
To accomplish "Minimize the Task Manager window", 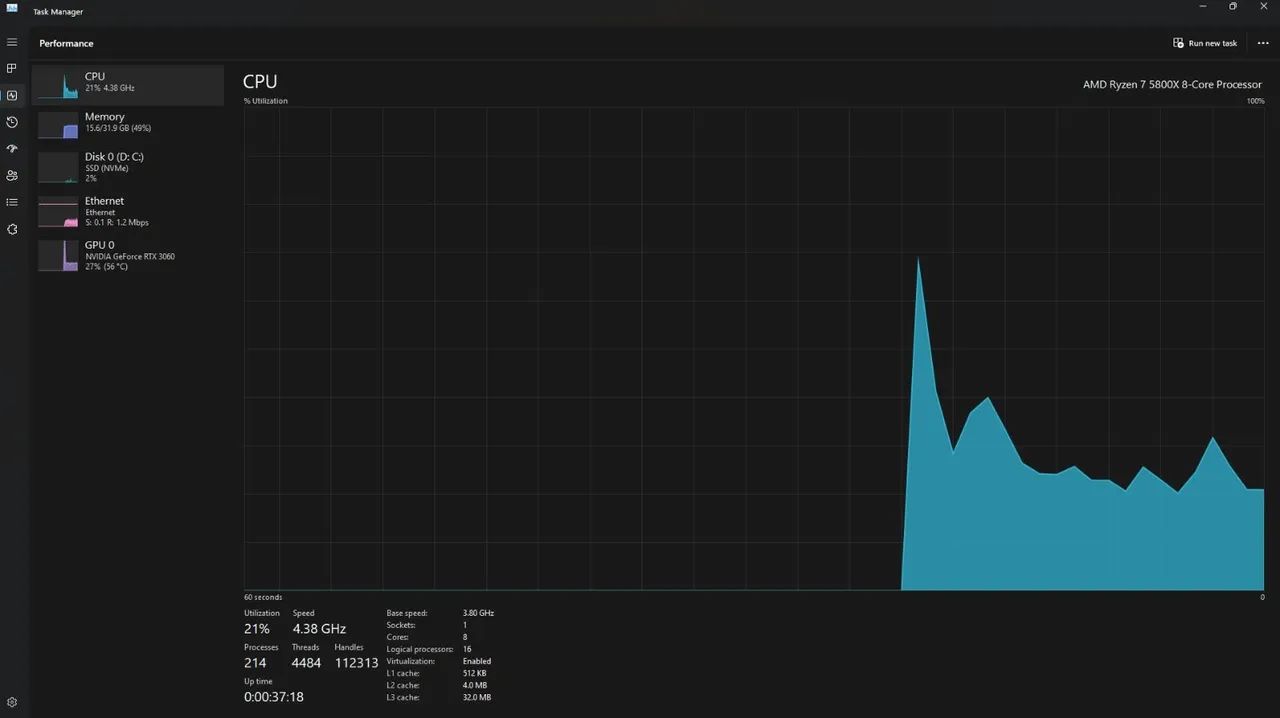I will pyautogui.click(x=1202, y=6).
